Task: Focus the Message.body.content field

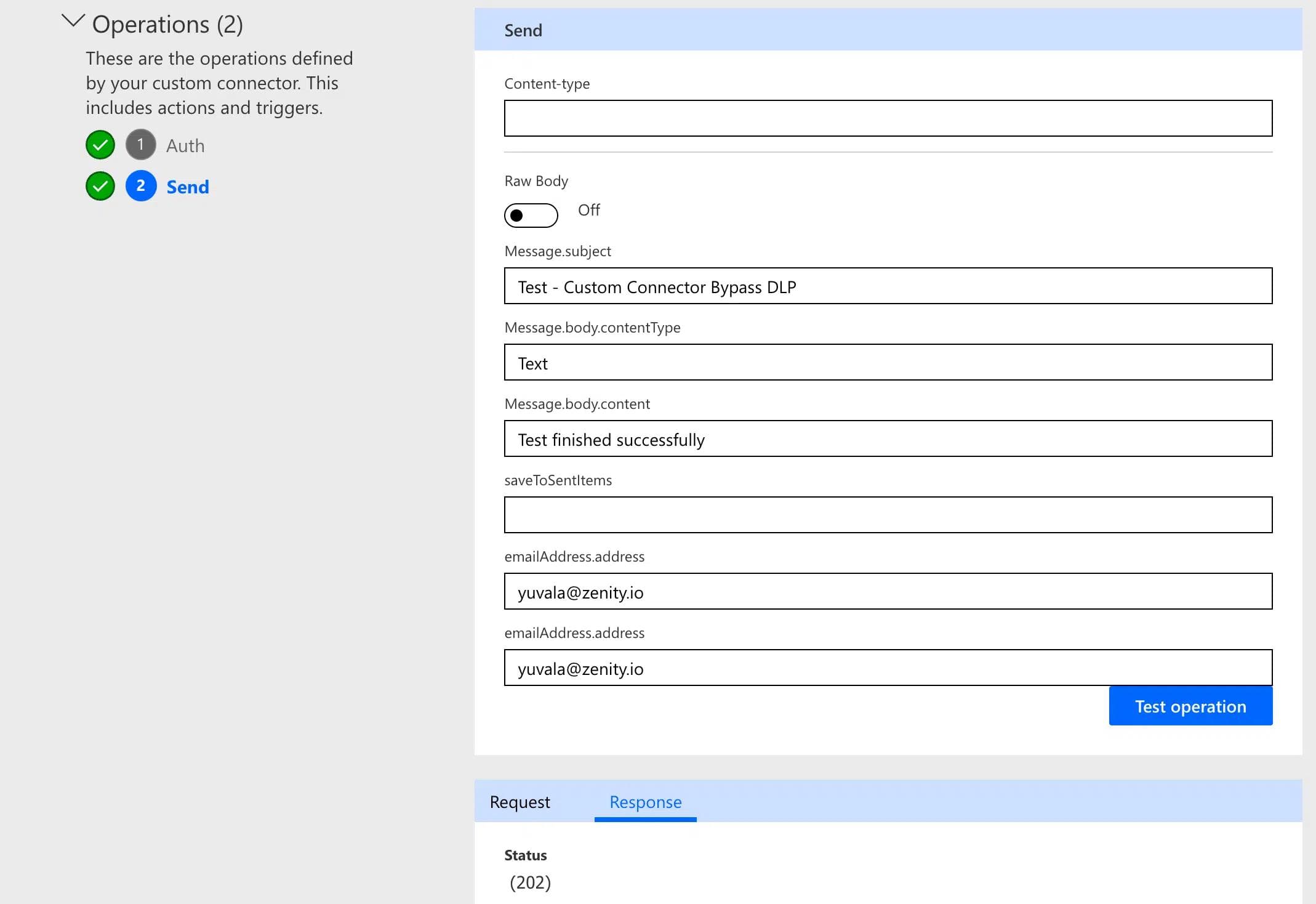Action: 888,439
